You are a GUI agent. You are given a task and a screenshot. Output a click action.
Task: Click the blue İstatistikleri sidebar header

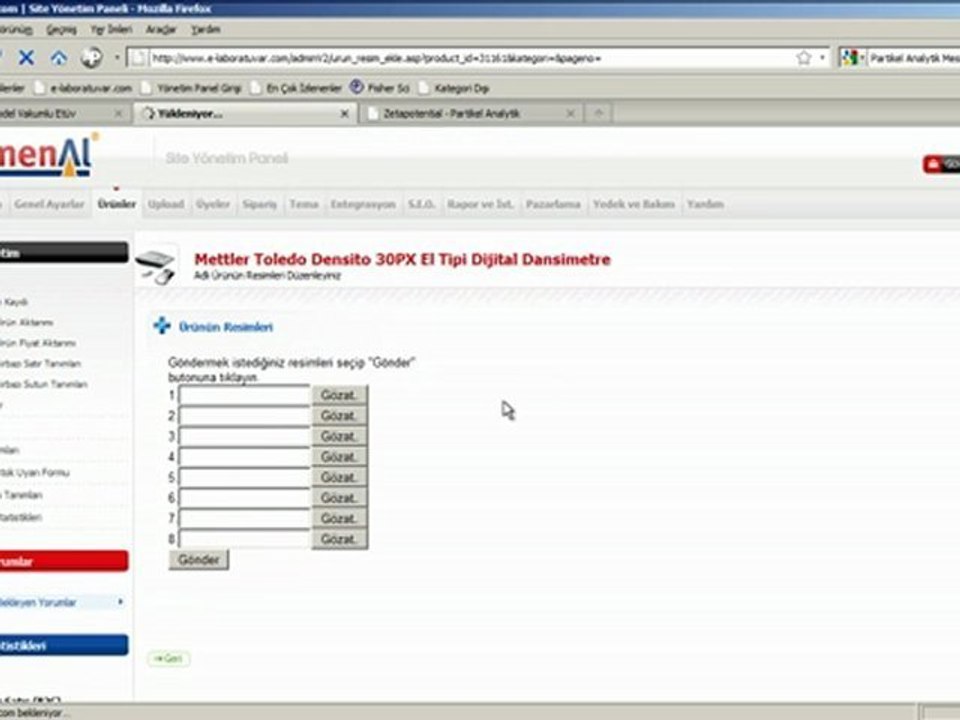click(x=64, y=645)
